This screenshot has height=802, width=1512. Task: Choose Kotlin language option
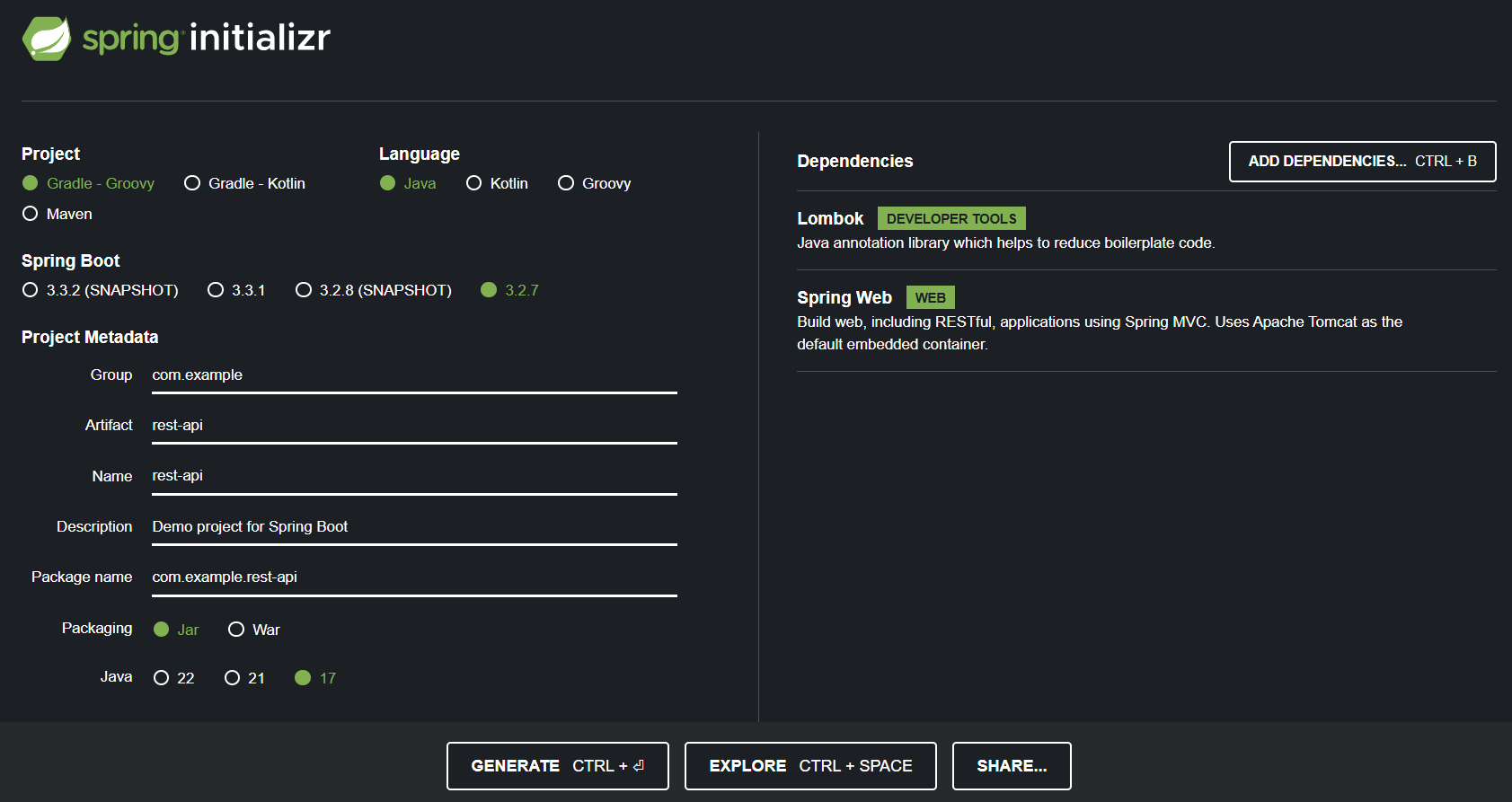point(497,183)
